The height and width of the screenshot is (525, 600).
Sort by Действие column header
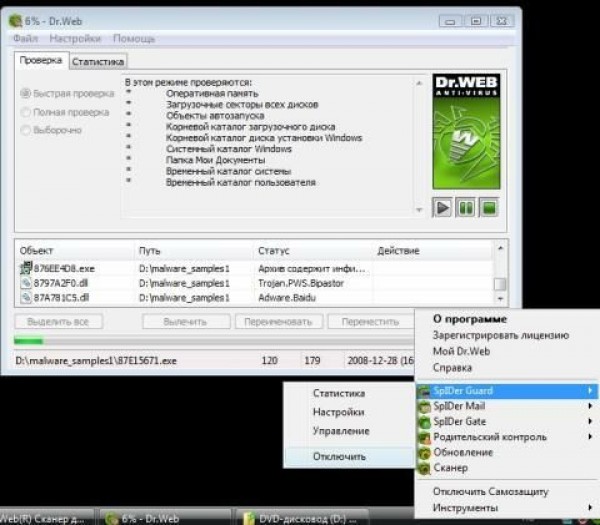click(x=432, y=251)
